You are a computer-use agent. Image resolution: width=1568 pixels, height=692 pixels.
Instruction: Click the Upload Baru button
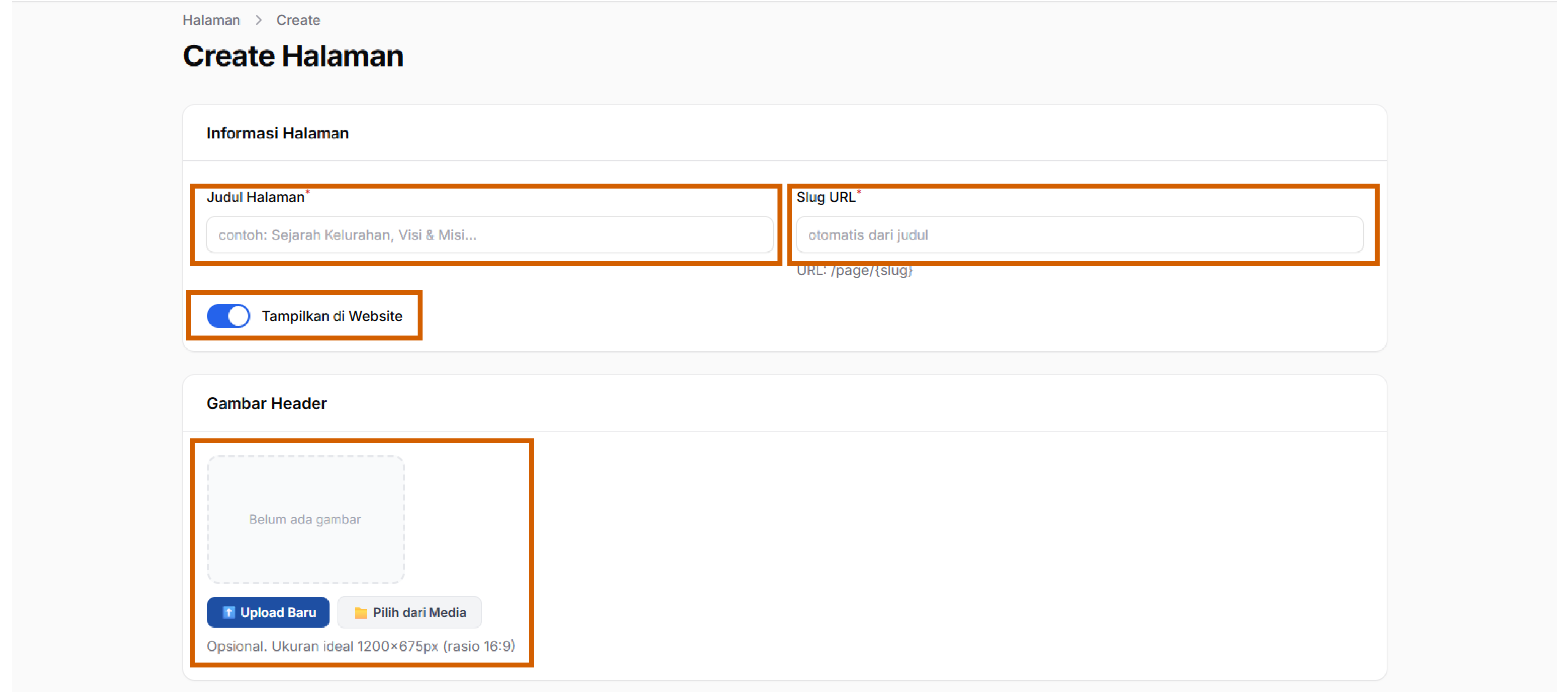click(x=268, y=612)
